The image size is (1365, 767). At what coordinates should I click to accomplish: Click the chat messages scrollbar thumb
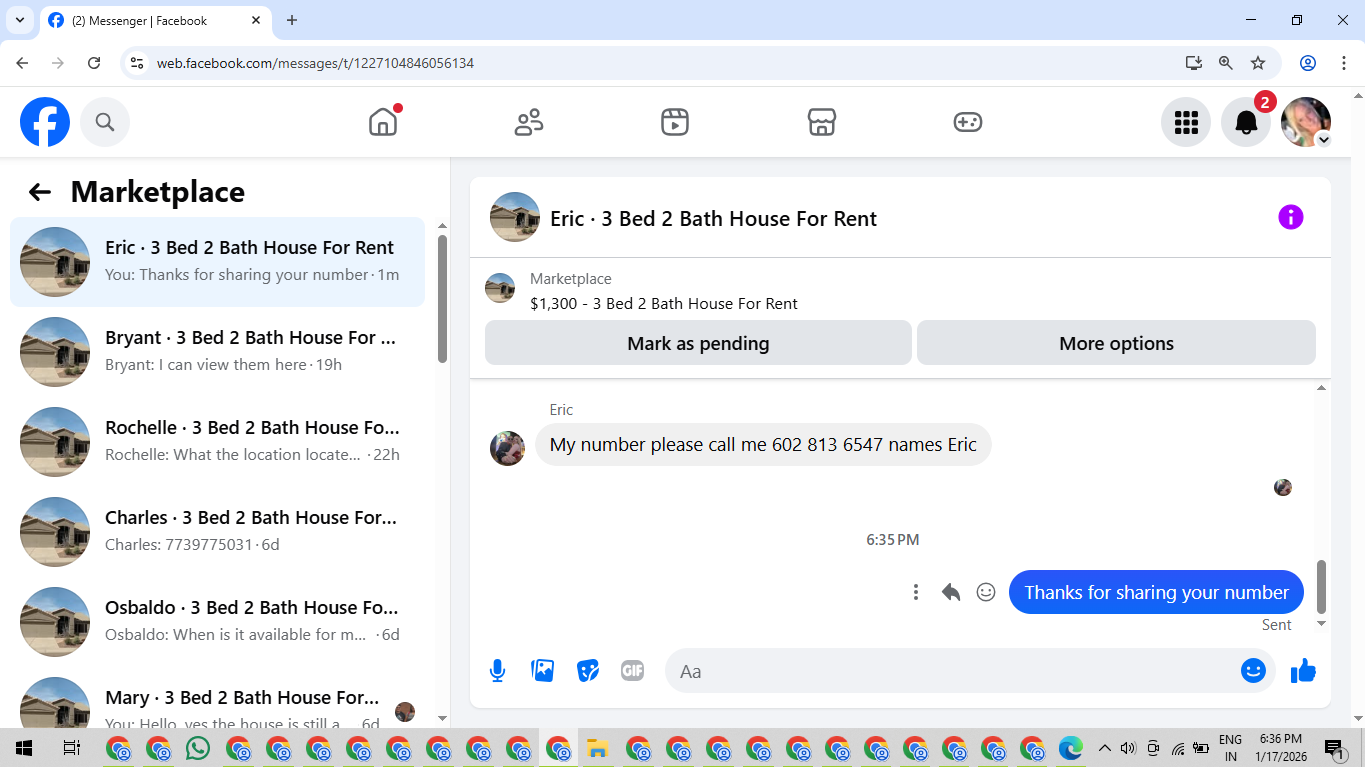(x=1321, y=586)
